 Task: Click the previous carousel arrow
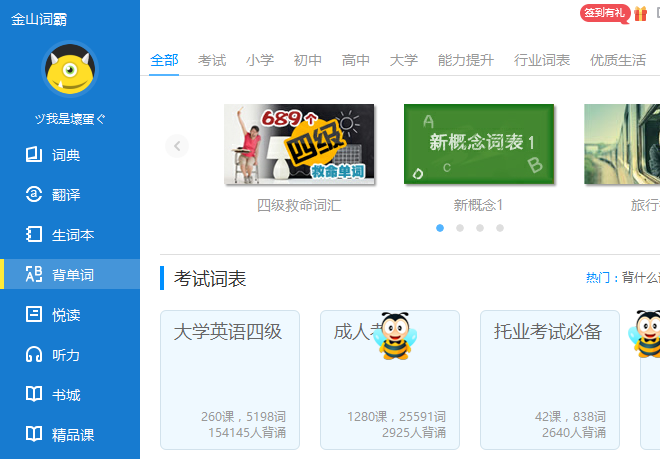coord(177,146)
